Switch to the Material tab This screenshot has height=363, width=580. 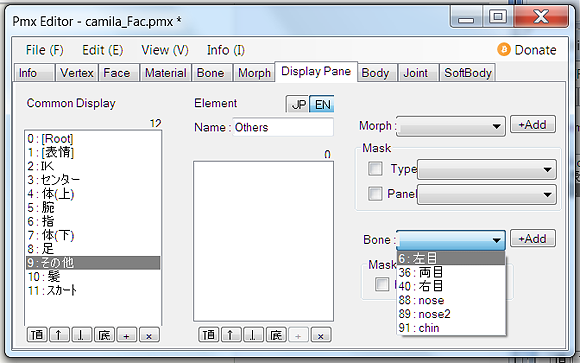tap(165, 73)
